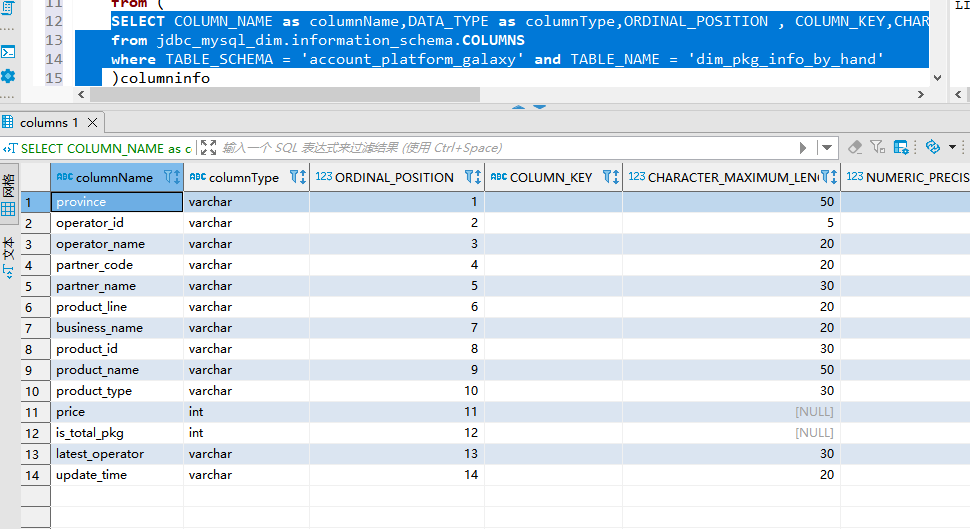Screen dimensions: 970x529
Task: Select the int type cell in price row
Action: pos(246,412)
